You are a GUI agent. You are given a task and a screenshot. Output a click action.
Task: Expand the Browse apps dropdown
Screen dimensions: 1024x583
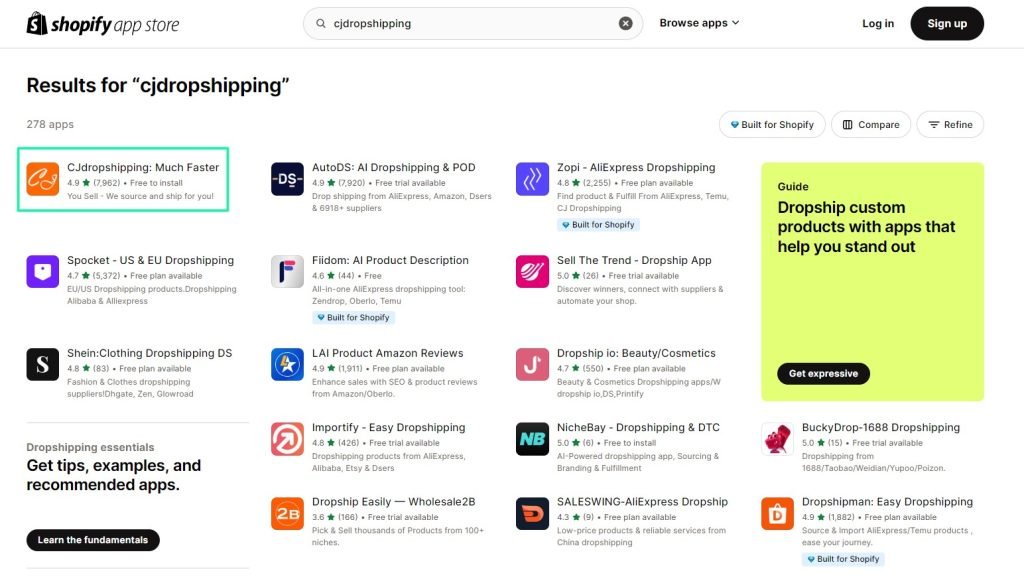[x=699, y=23]
